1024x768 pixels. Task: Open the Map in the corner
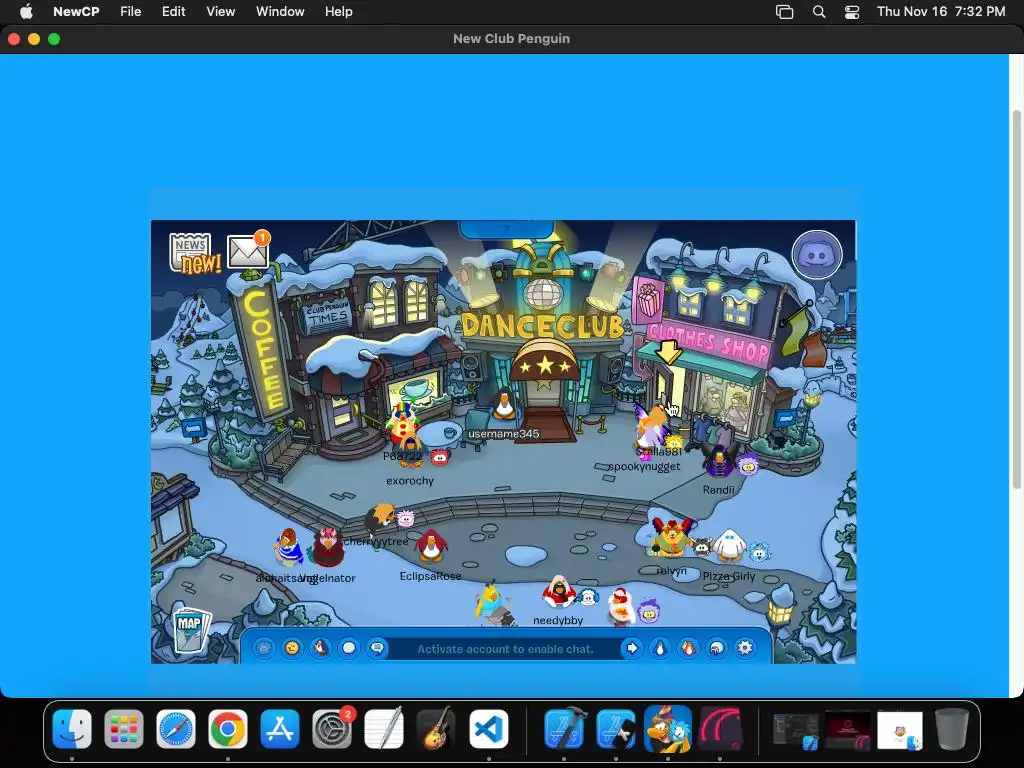192,630
